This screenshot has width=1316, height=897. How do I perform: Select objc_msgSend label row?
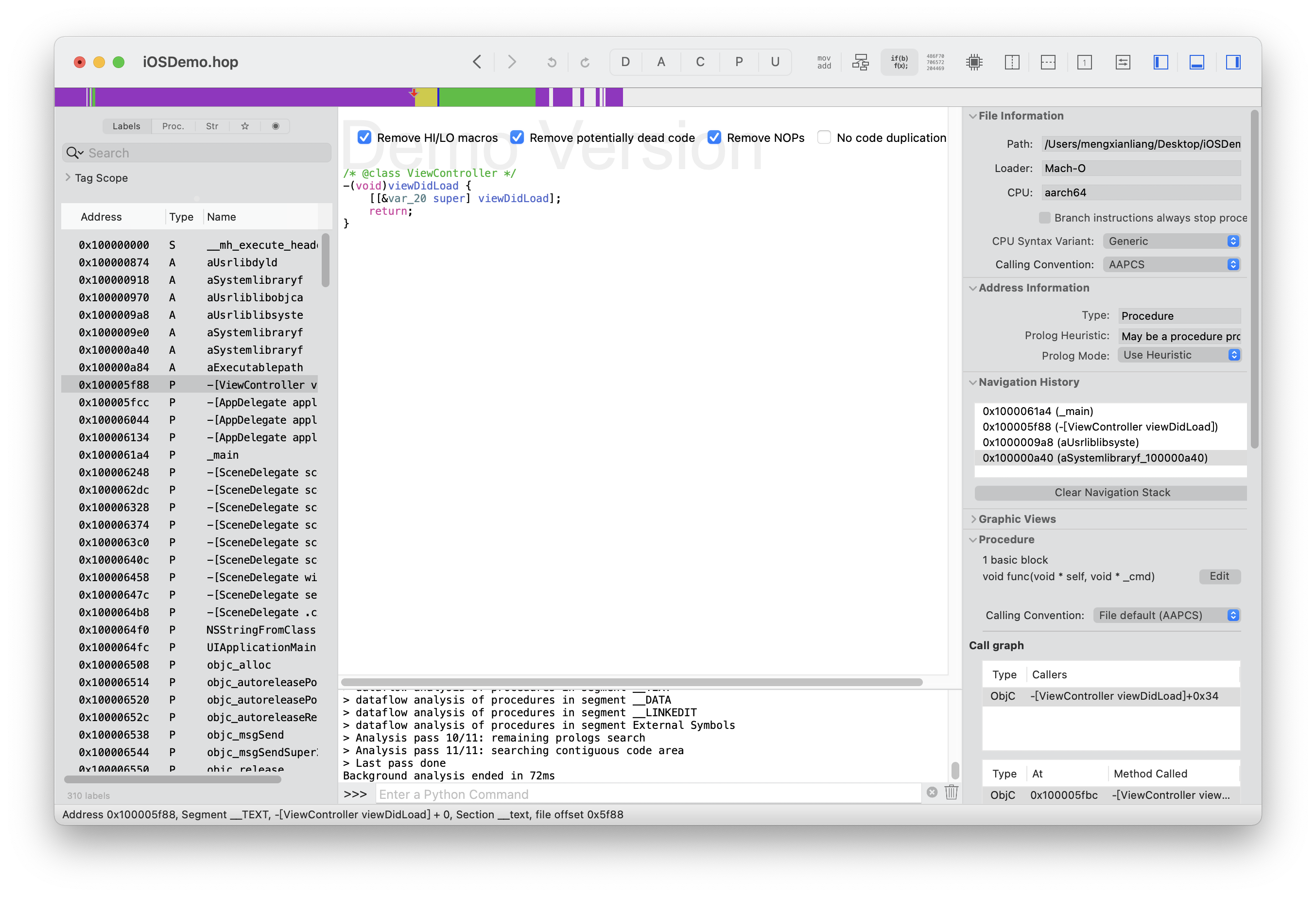coord(189,735)
